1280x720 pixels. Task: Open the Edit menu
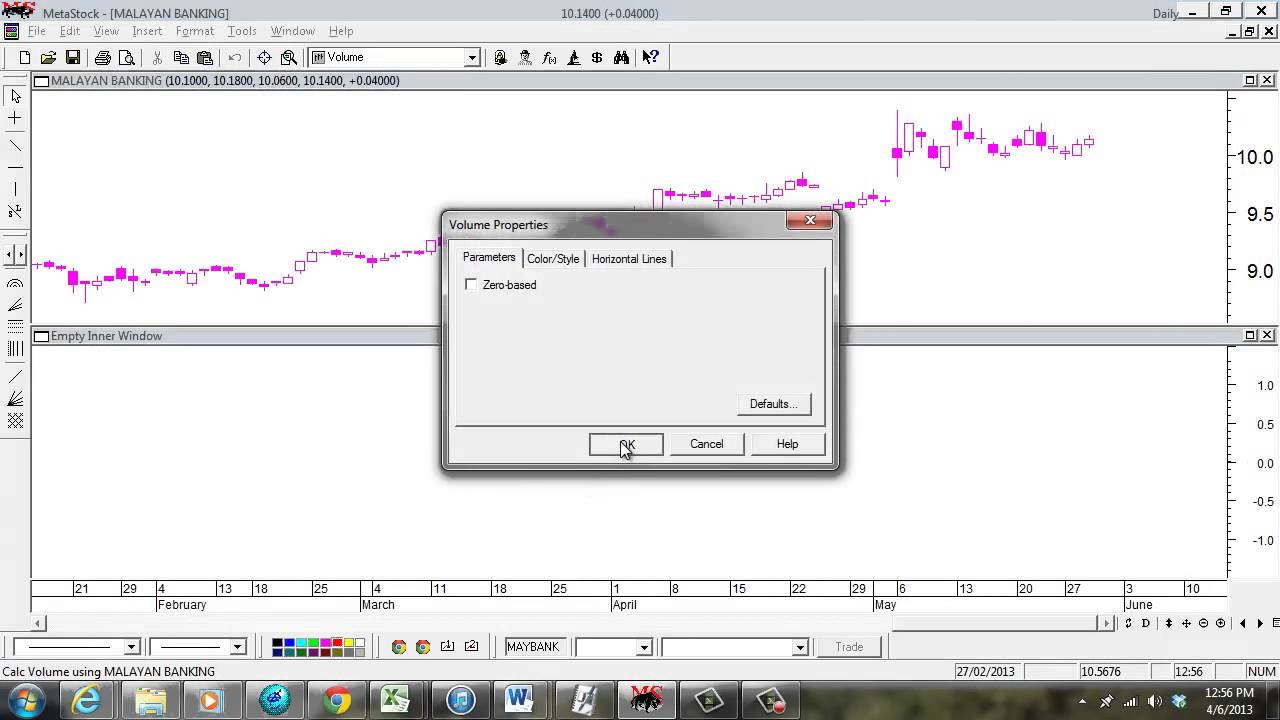(69, 31)
